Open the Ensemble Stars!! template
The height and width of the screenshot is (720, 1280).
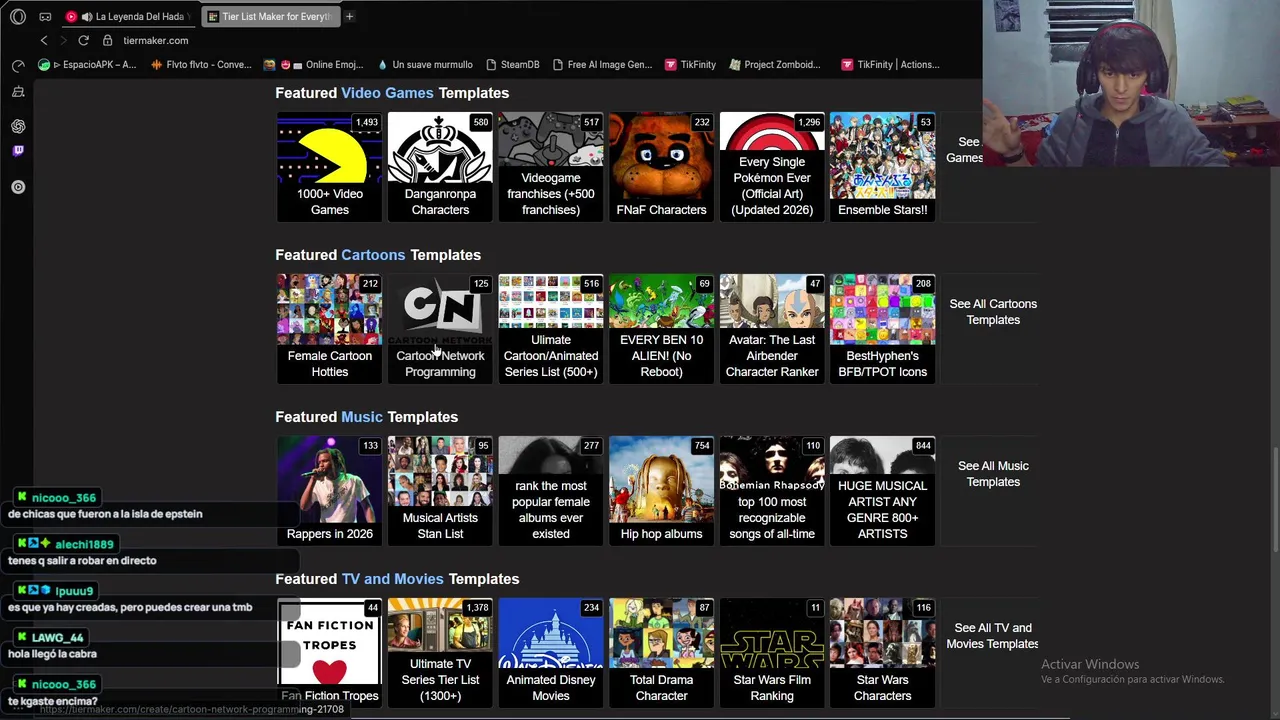point(882,167)
